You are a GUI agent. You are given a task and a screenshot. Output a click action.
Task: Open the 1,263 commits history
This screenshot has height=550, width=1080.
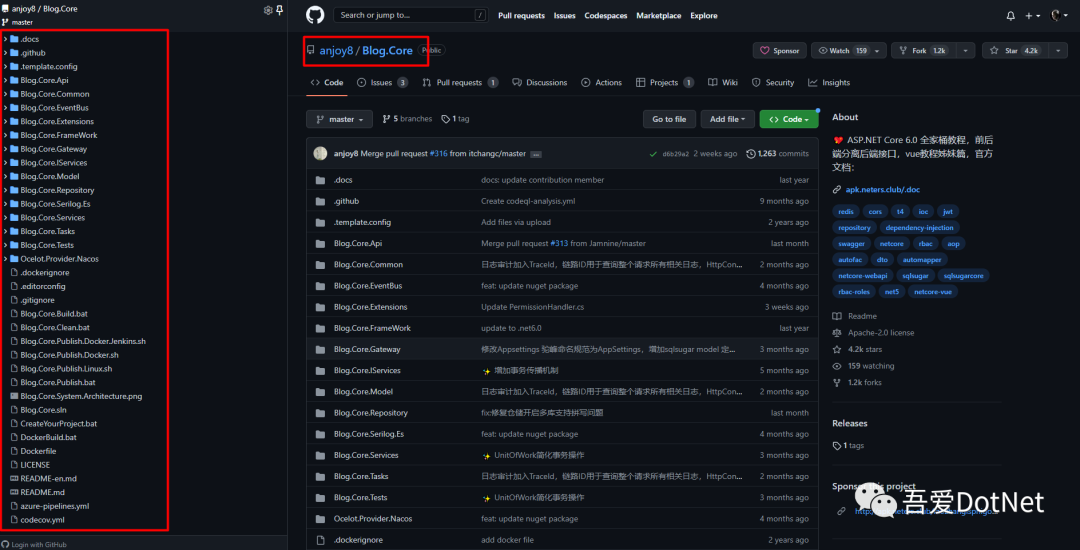pos(778,154)
